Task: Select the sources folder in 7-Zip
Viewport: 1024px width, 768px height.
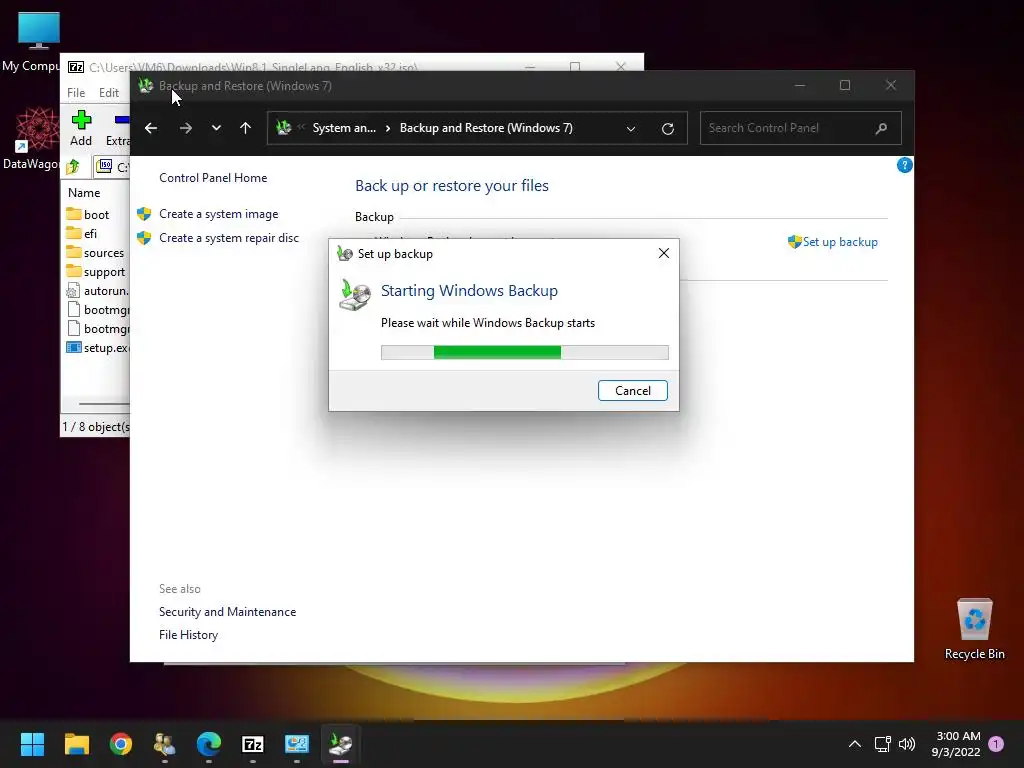Action: click(103, 253)
